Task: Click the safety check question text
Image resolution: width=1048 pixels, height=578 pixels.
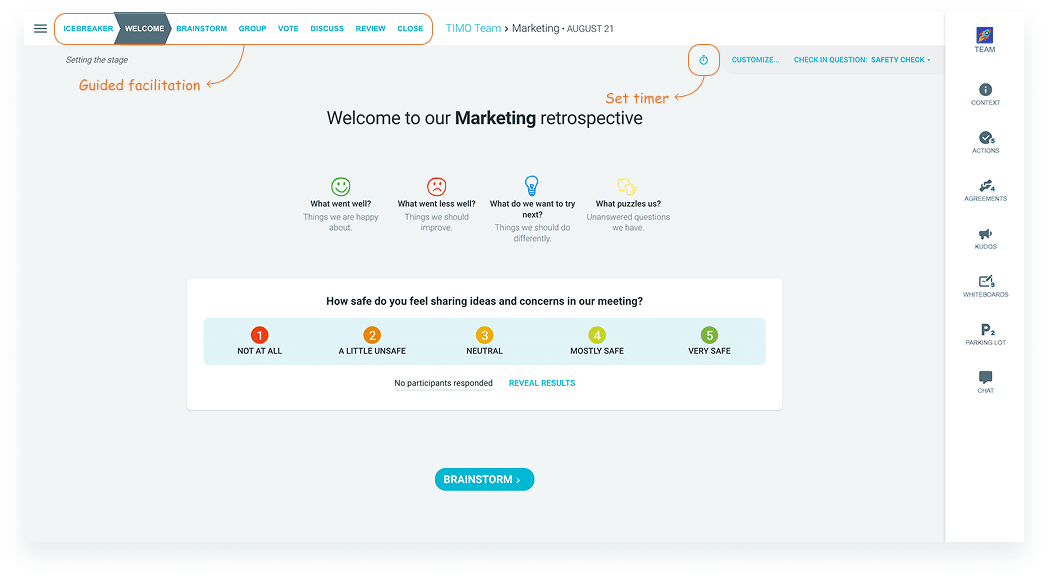Action: pos(485,301)
